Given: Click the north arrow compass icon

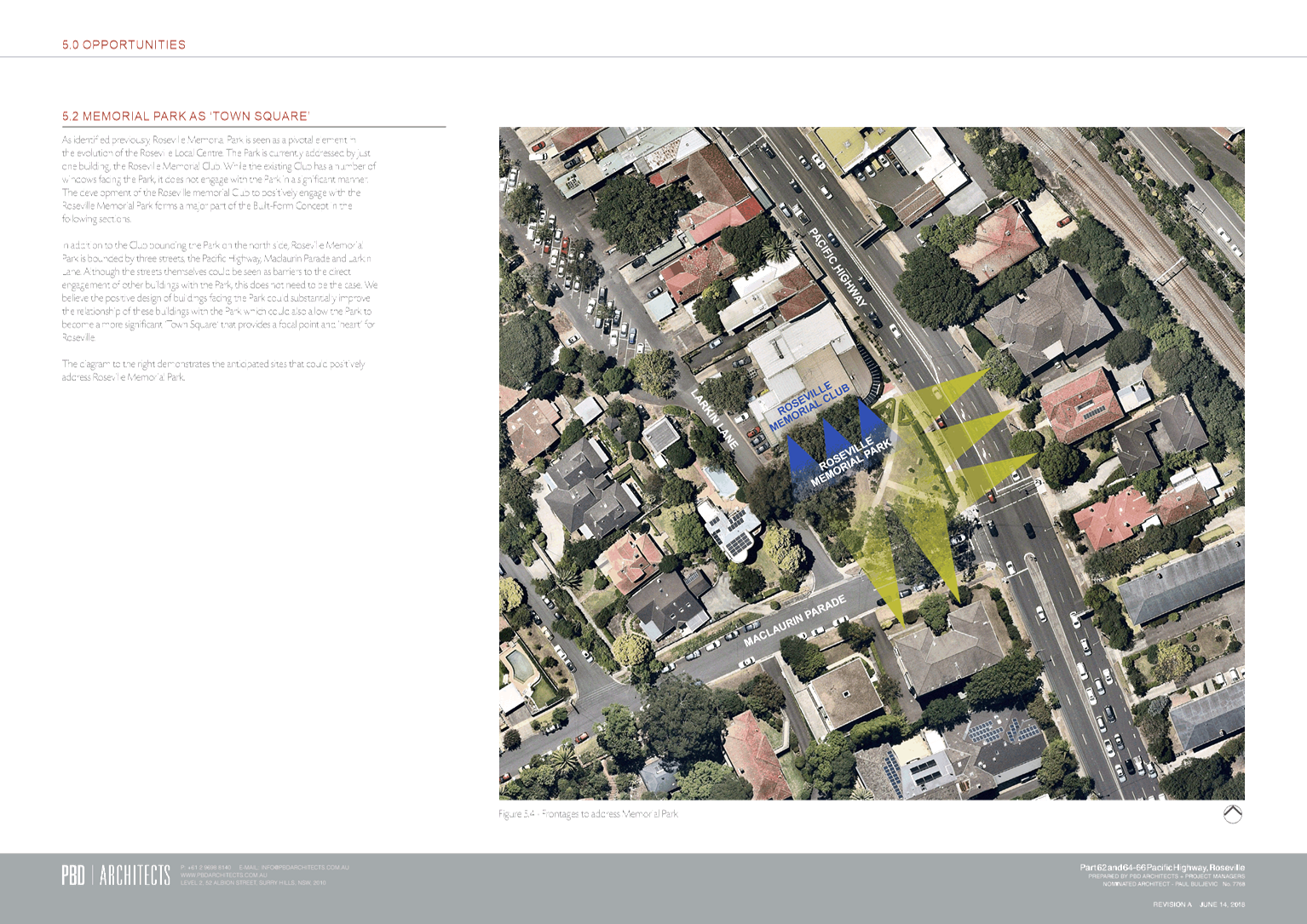Looking at the screenshot, I should coord(1232,814).
